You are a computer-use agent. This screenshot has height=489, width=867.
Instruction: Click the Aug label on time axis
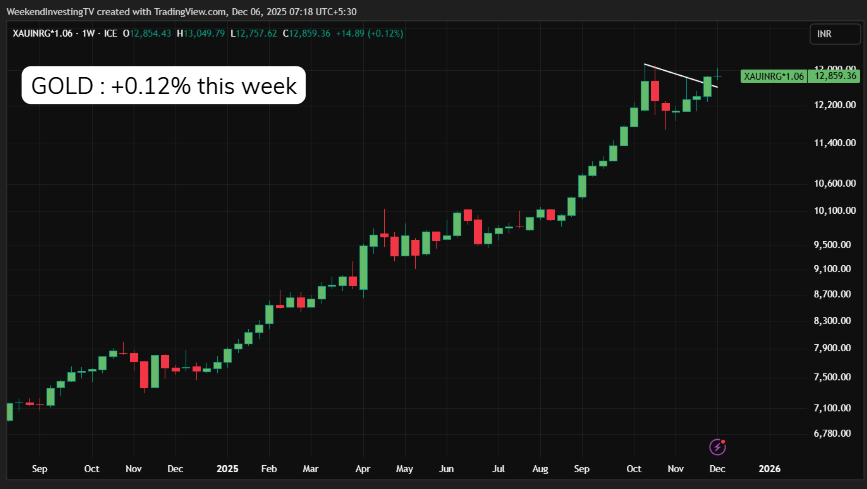pyautogui.click(x=541, y=468)
